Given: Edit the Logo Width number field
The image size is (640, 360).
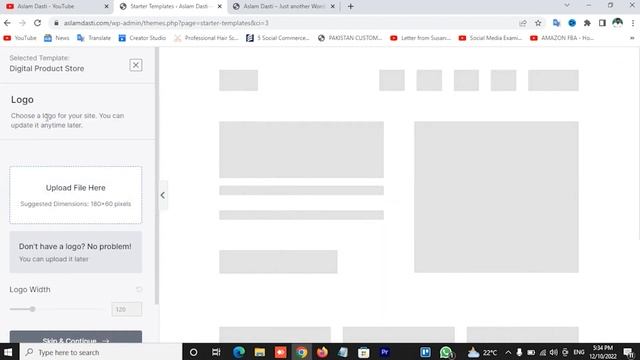Looking at the screenshot, I should 127,309.
